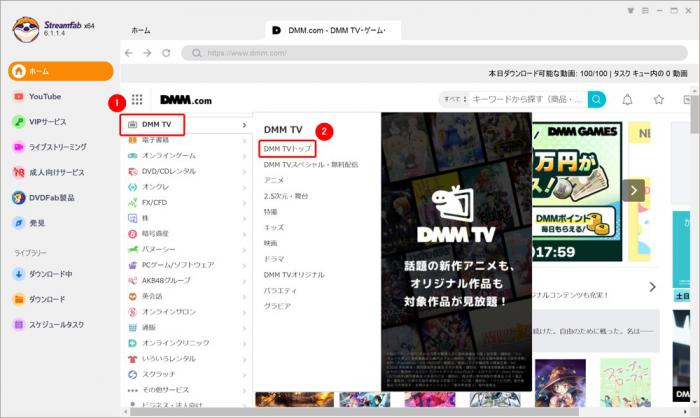Click the DMM GAMES advertisement banner

pyautogui.click(x=577, y=192)
